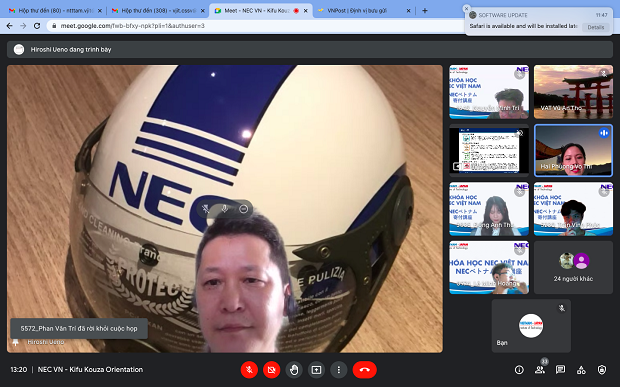Open the chat panel icon
Viewport: 620px width, 387px height.
point(560,370)
